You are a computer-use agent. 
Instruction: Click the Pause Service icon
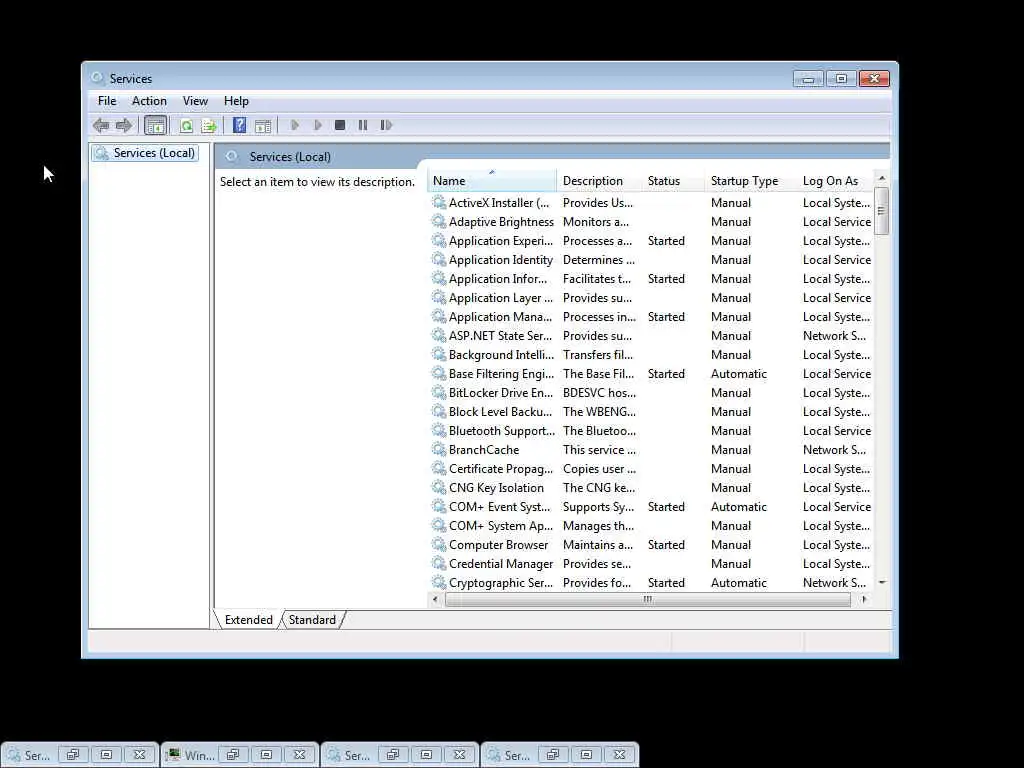[362, 125]
